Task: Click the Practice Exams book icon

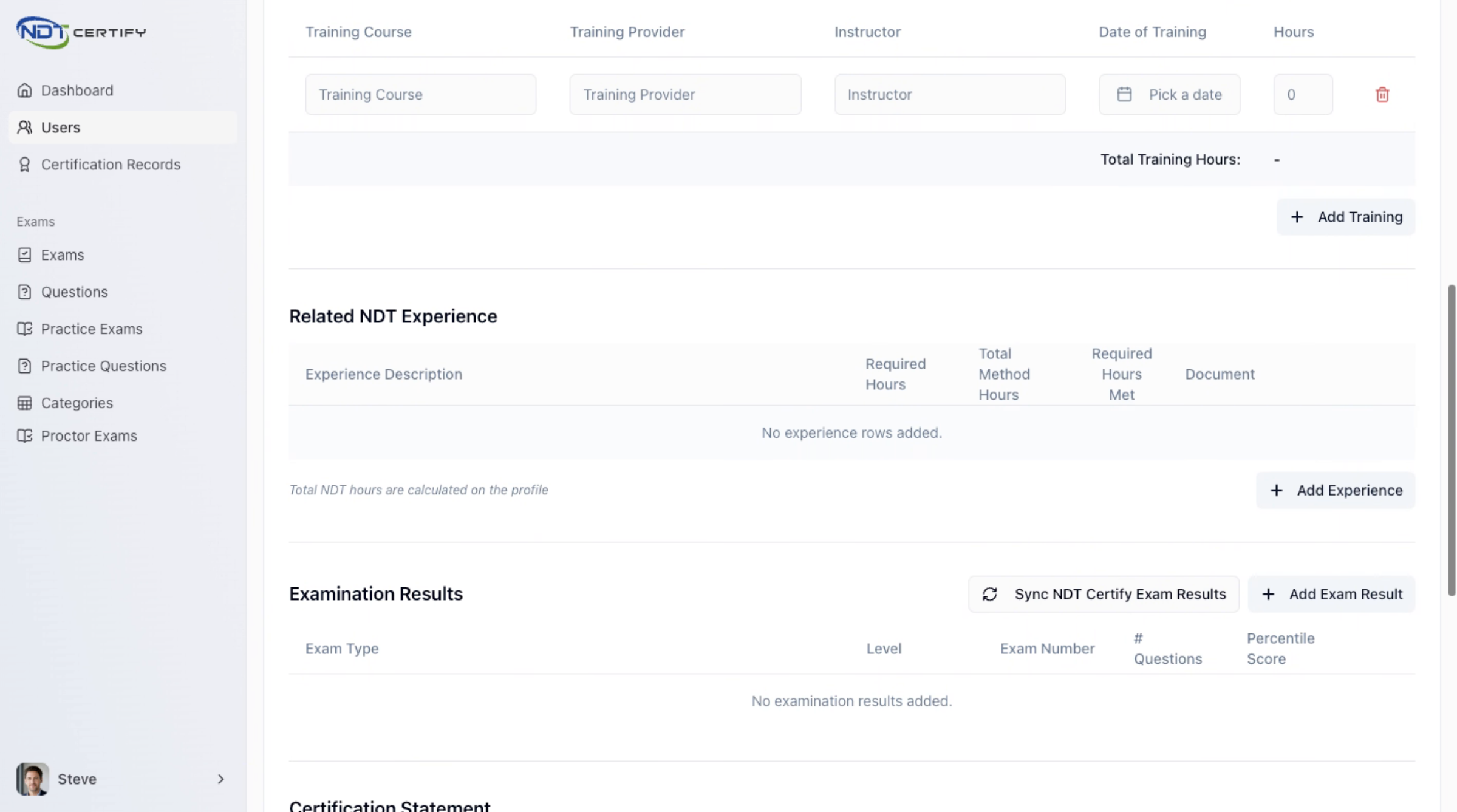Action: pos(24,329)
